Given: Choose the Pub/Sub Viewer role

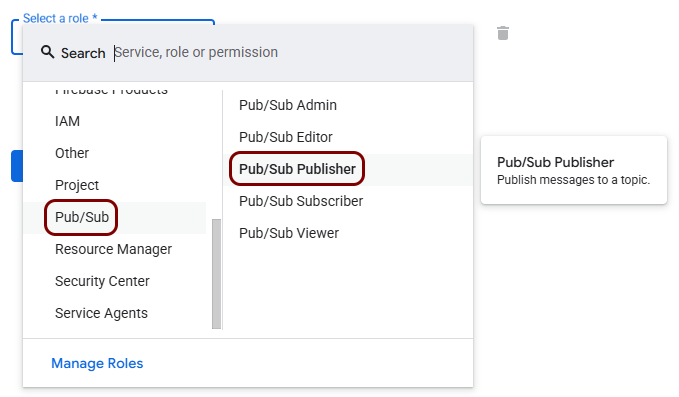Looking at the screenshot, I should [x=289, y=233].
